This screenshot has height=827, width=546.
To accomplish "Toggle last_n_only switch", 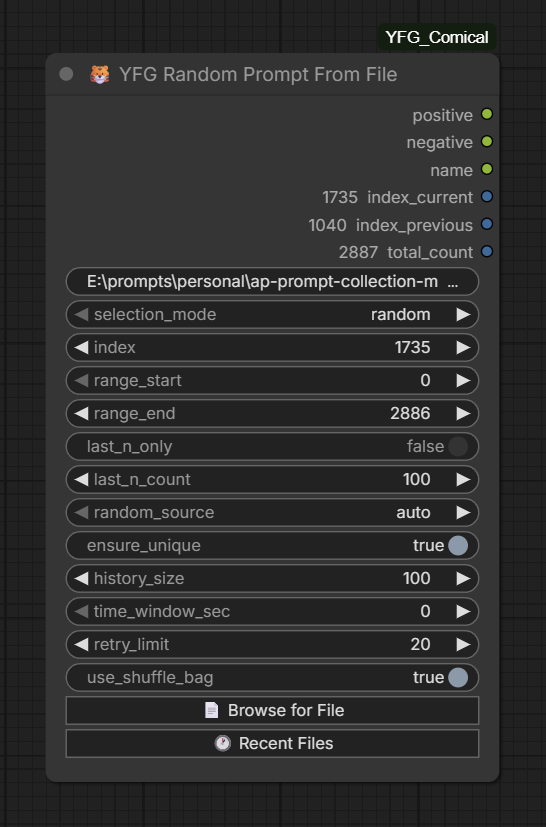I will point(458,446).
